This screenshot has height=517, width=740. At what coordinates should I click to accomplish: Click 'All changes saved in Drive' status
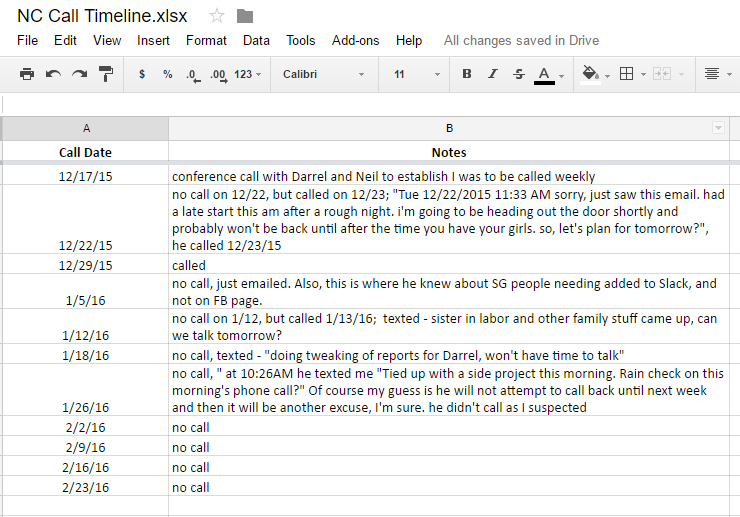pos(521,41)
